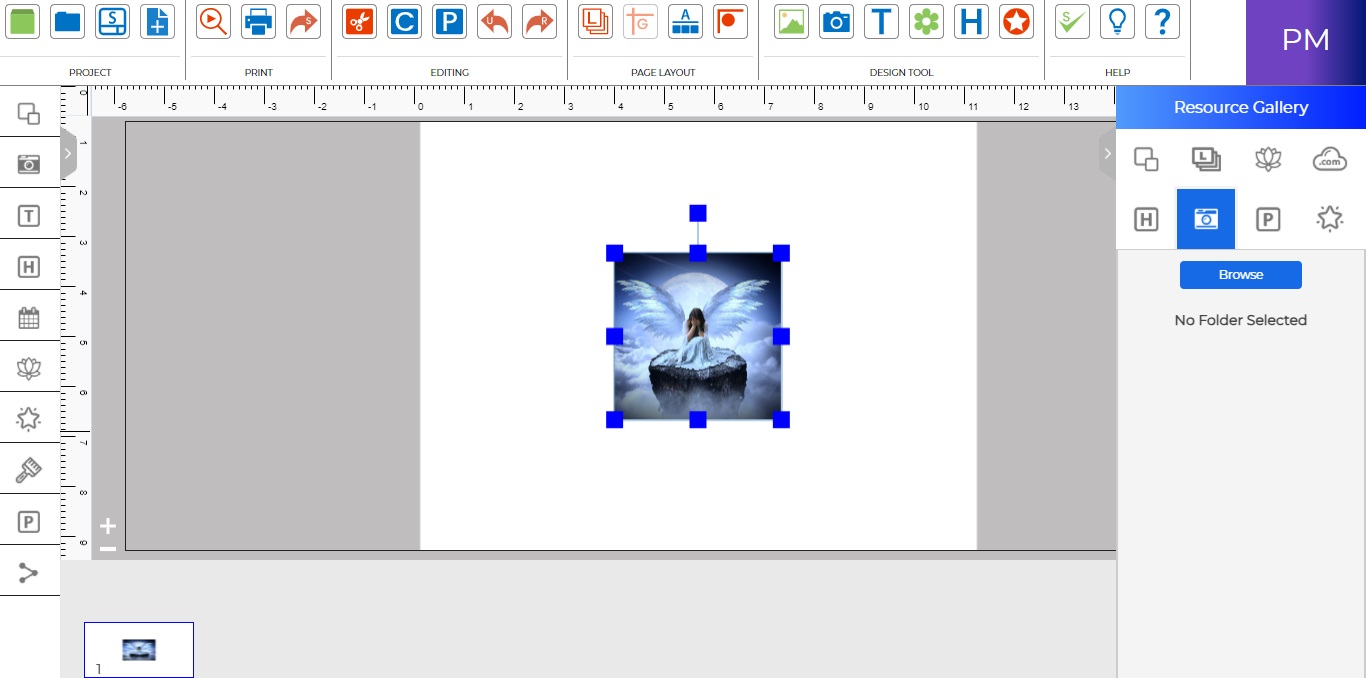Expand the left panel chevron
Image resolution: width=1366 pixels, height=678 pixels.
[x=68, y=154]
